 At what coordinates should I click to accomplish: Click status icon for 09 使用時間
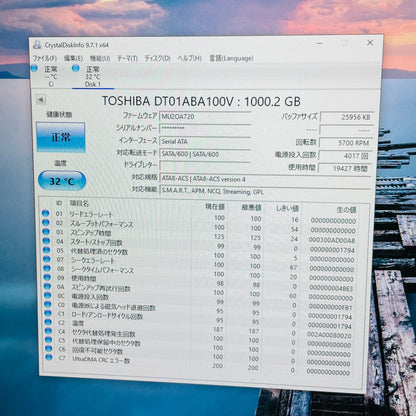click(47, 277)
